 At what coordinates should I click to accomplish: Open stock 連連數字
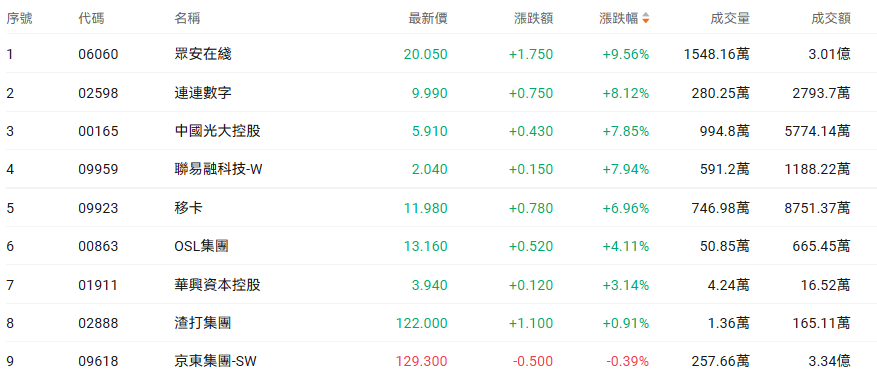pyautogui.click(x=203, y=93)
